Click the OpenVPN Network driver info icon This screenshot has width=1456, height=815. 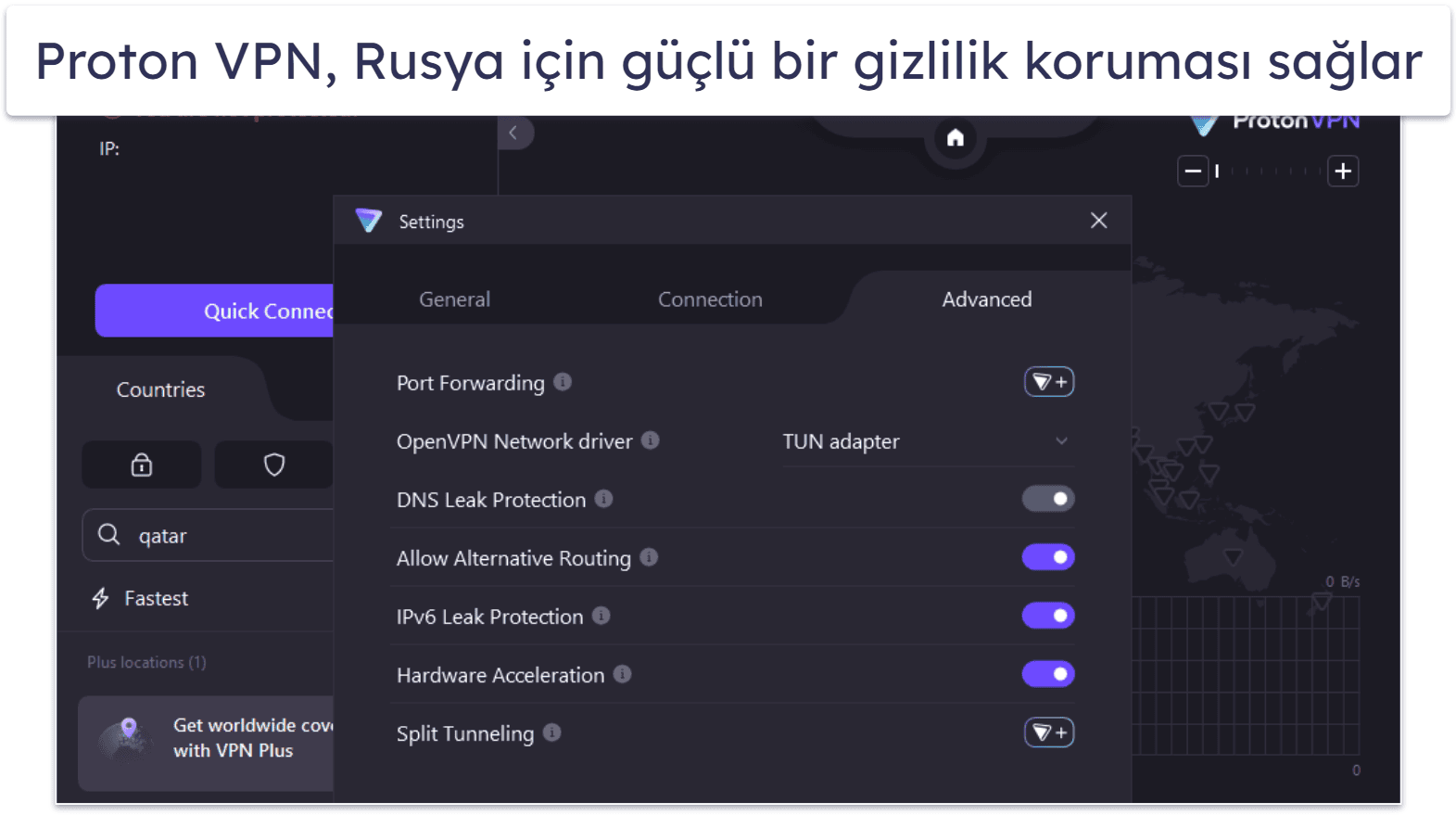(x=651, y=440)
